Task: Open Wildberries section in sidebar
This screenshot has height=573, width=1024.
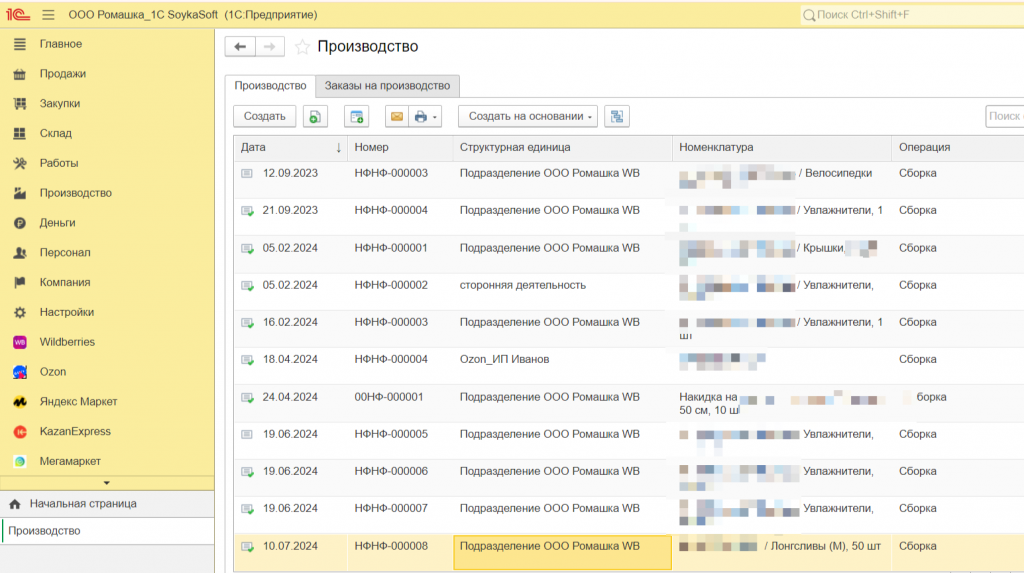Action: [67, 342]
